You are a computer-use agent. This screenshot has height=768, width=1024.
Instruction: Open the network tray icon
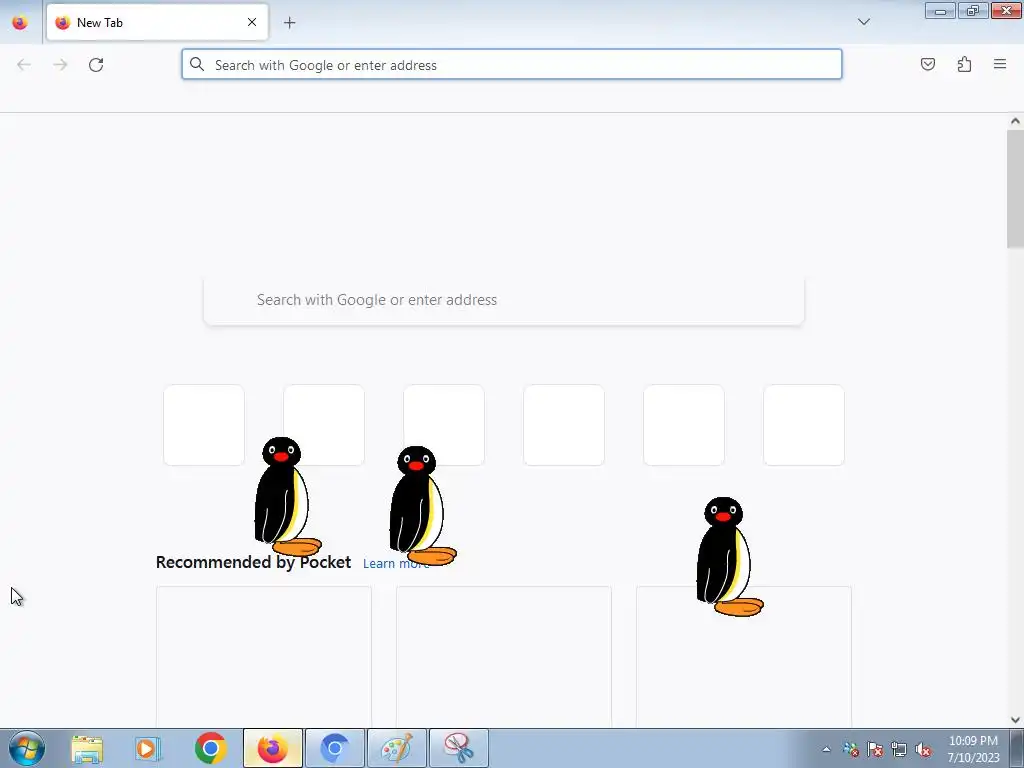click(x=899, y=749)
